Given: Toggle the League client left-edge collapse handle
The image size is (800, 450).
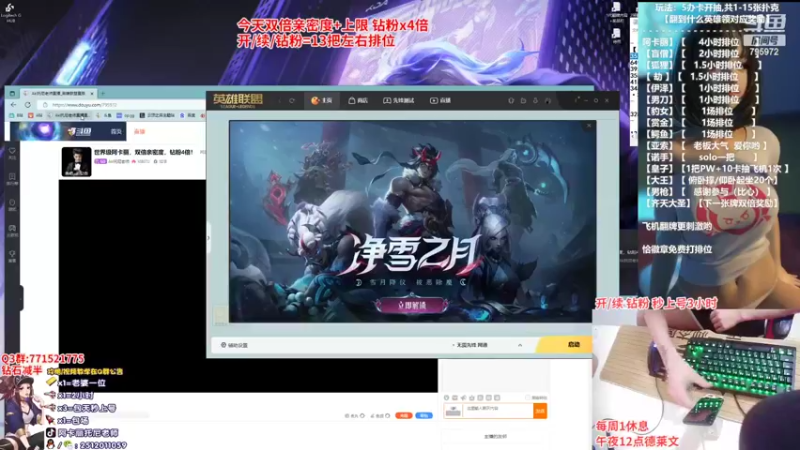Looking at the screenshot, I should pos(209,238).
